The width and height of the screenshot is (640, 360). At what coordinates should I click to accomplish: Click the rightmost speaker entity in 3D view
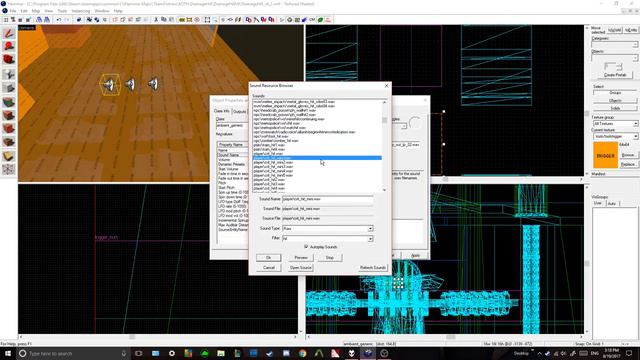tap(153, 84)
